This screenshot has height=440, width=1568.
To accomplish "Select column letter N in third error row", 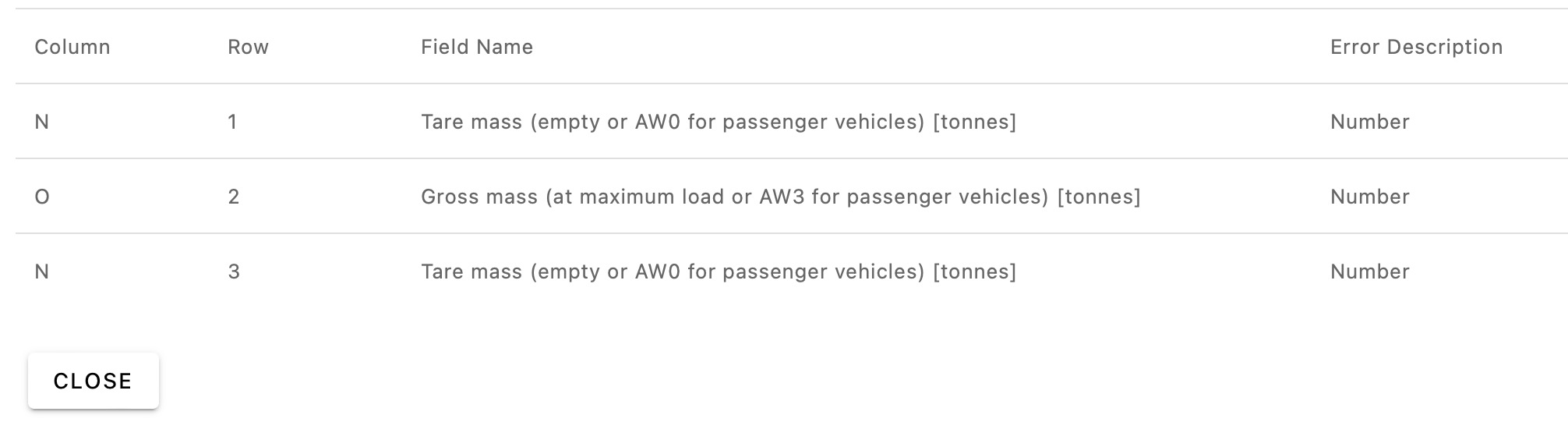I will [42, 271].
